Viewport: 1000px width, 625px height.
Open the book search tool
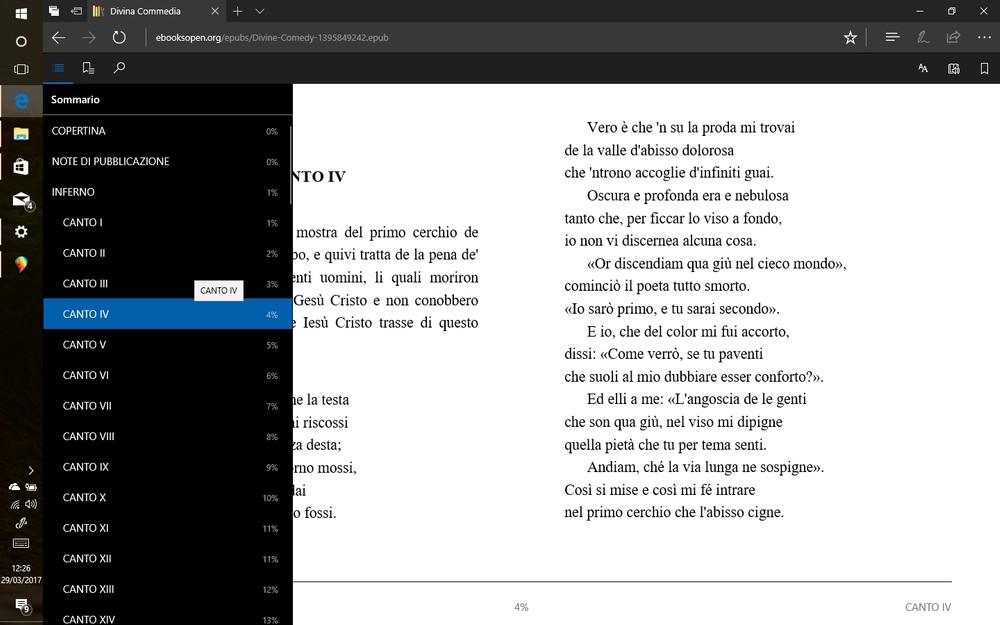119,68
